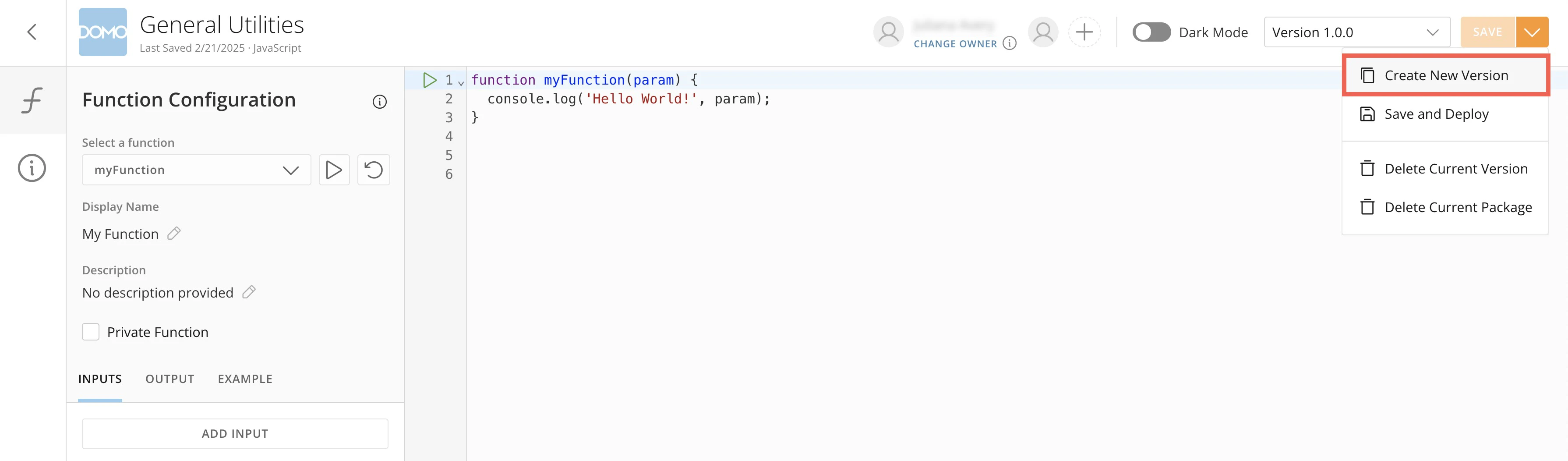
Task: Click Function Configuration info icon
Action: [379, 102]
